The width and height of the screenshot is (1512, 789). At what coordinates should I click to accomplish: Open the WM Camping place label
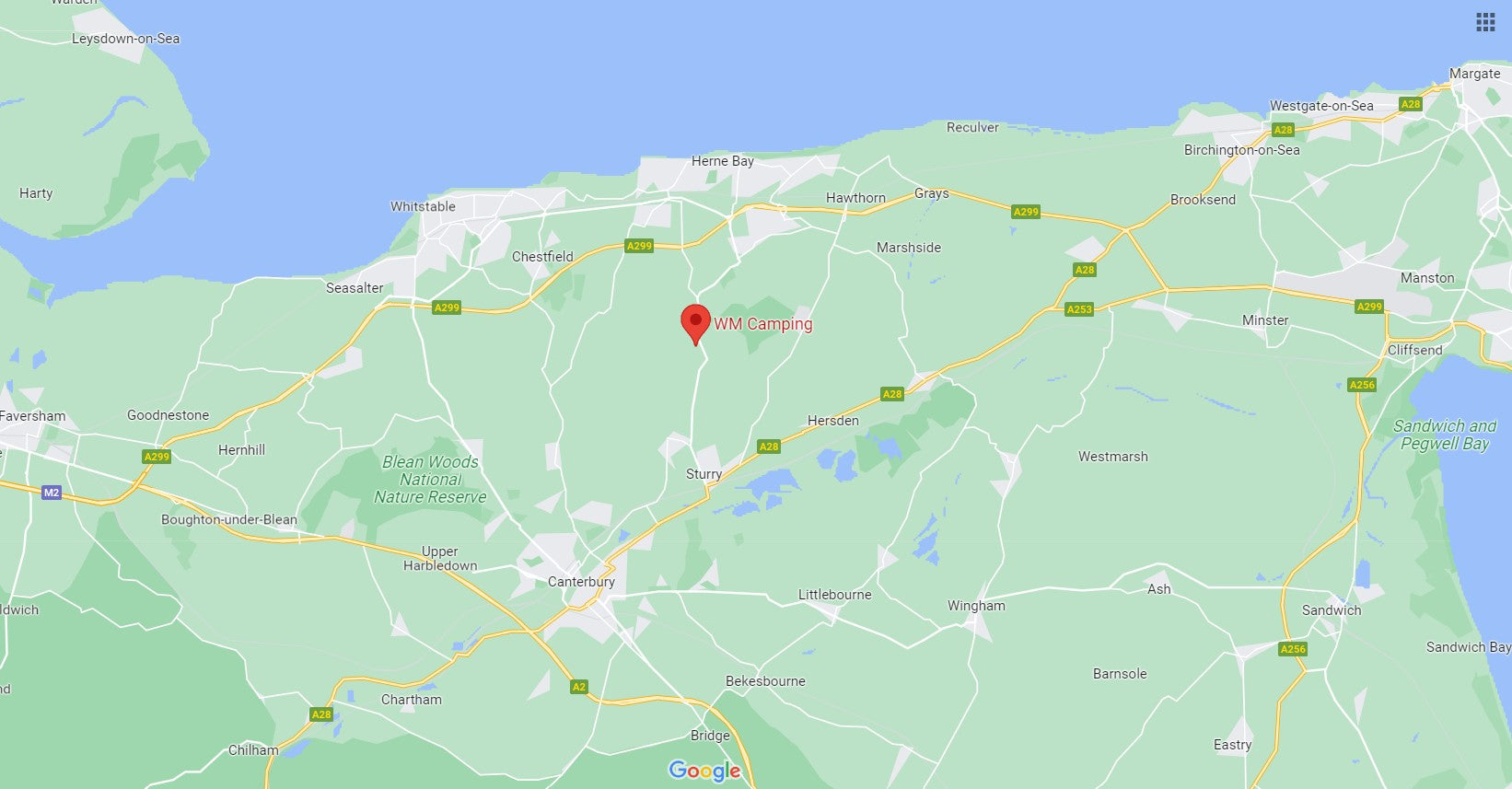763,324
